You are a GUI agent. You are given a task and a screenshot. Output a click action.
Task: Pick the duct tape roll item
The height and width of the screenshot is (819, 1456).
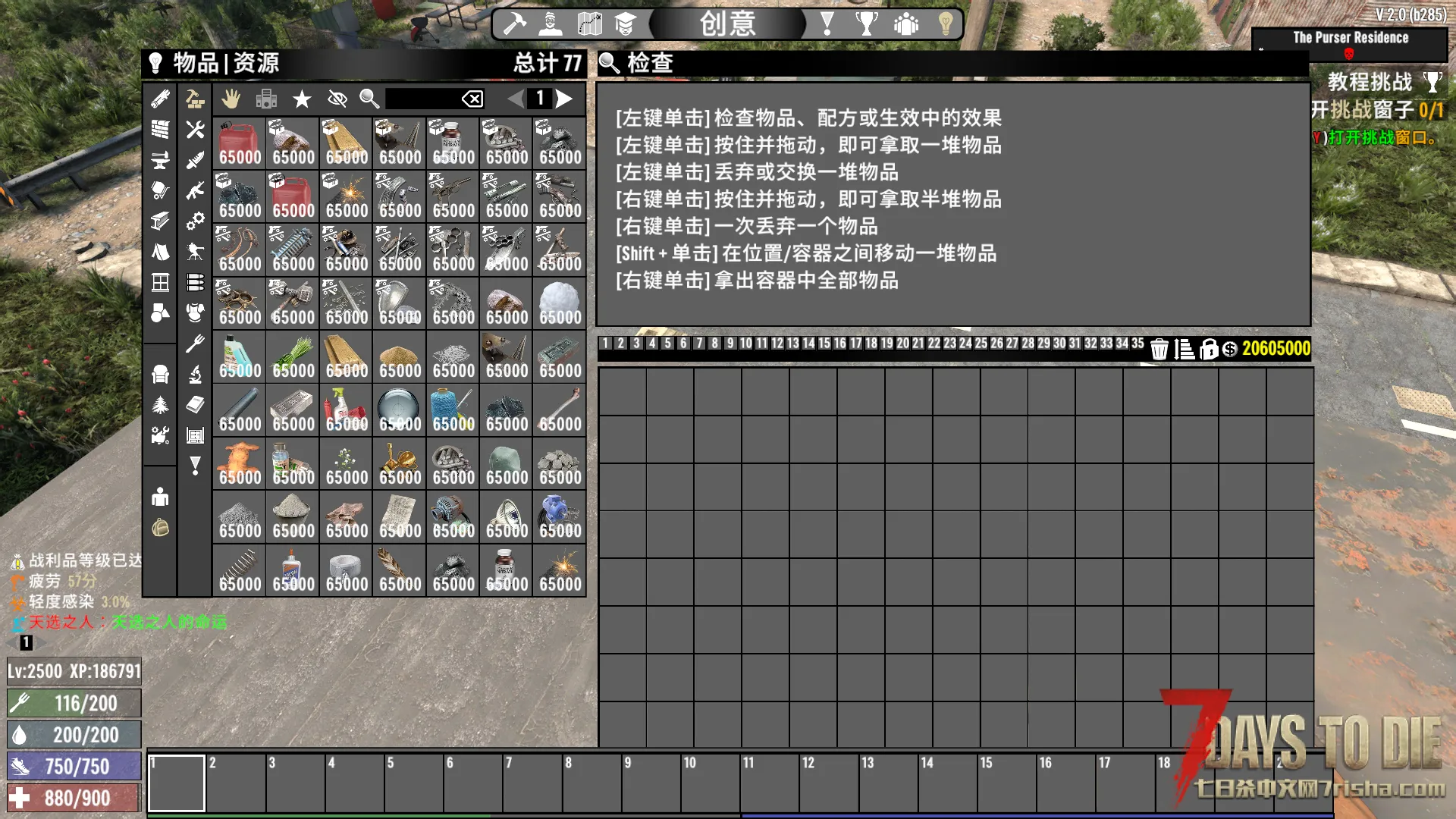click(x=347, y=570)
